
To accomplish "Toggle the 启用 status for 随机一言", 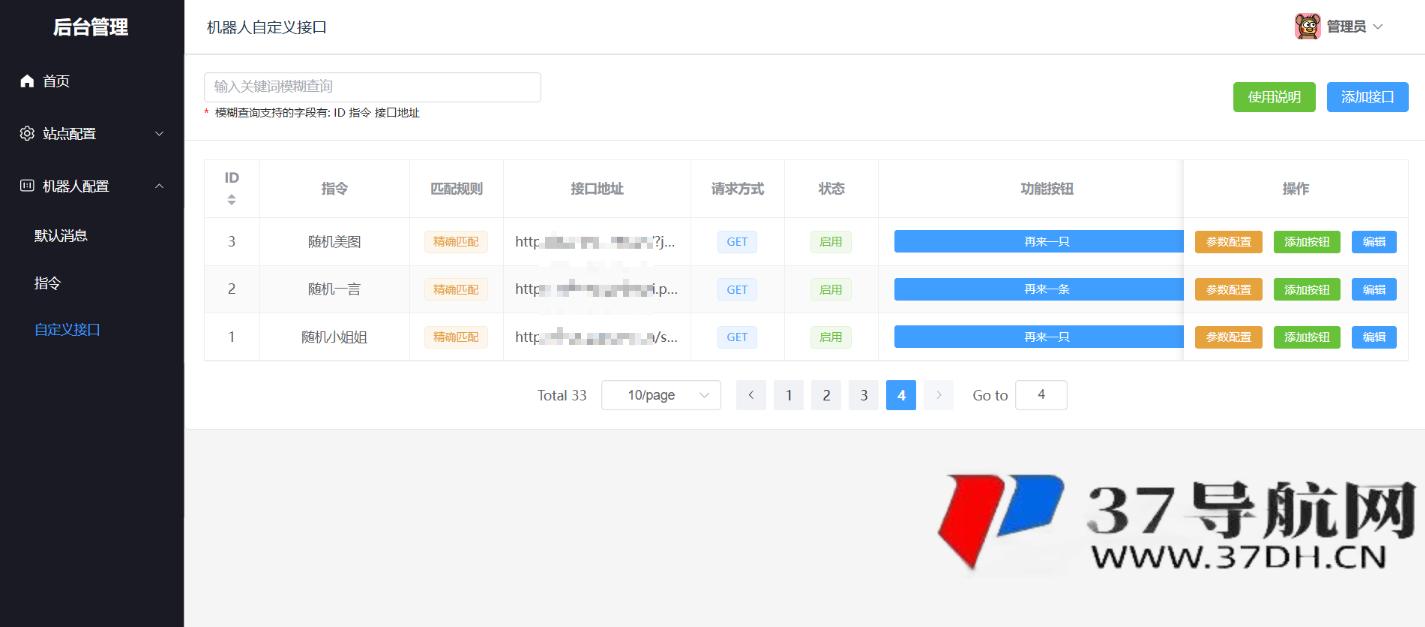I will 830,289.
